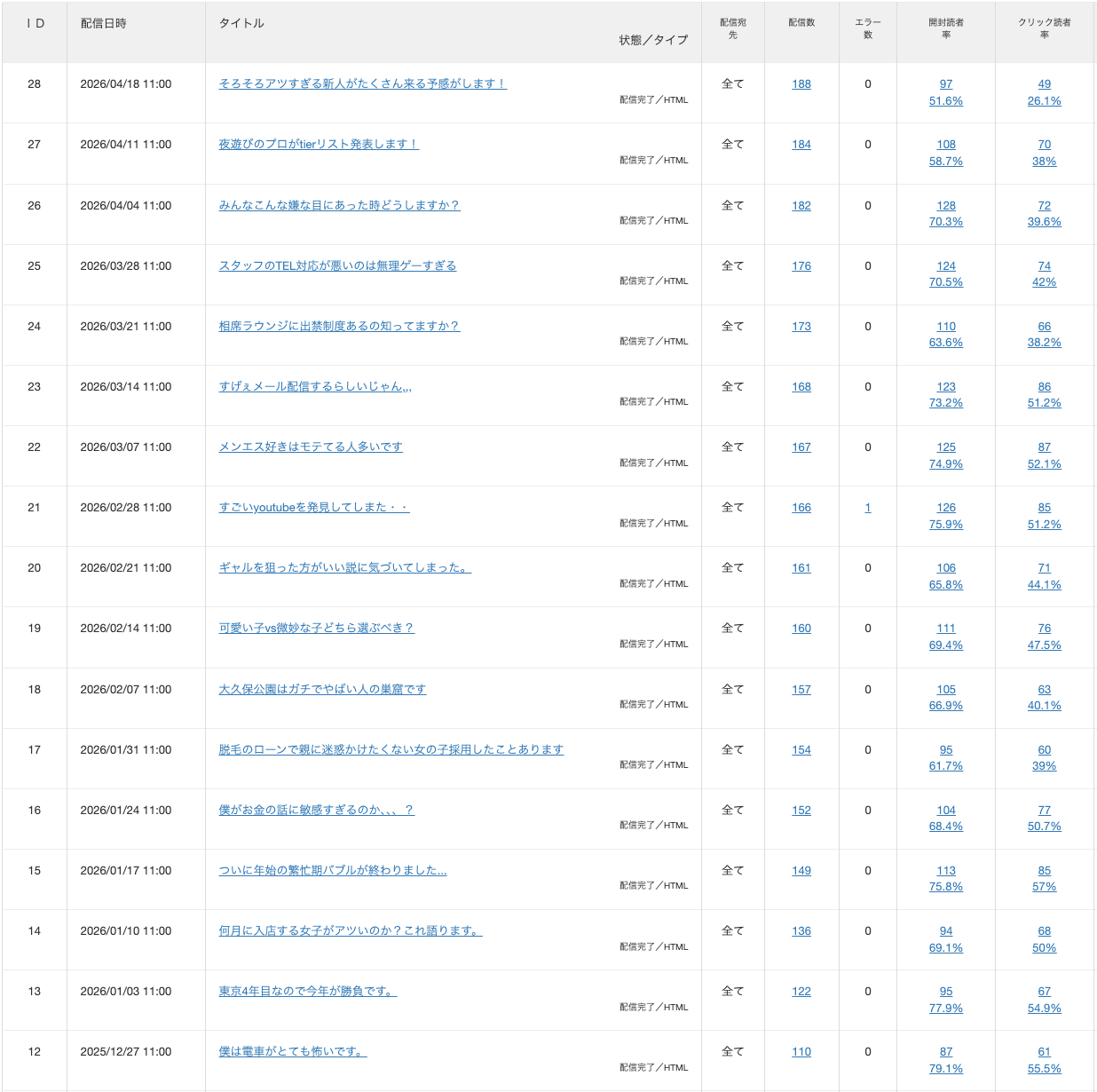Open the "夜遊びのプロがtierリスト発表します！" title link
Screen dimensions: 1097x1092
click(x=319, y=144)
